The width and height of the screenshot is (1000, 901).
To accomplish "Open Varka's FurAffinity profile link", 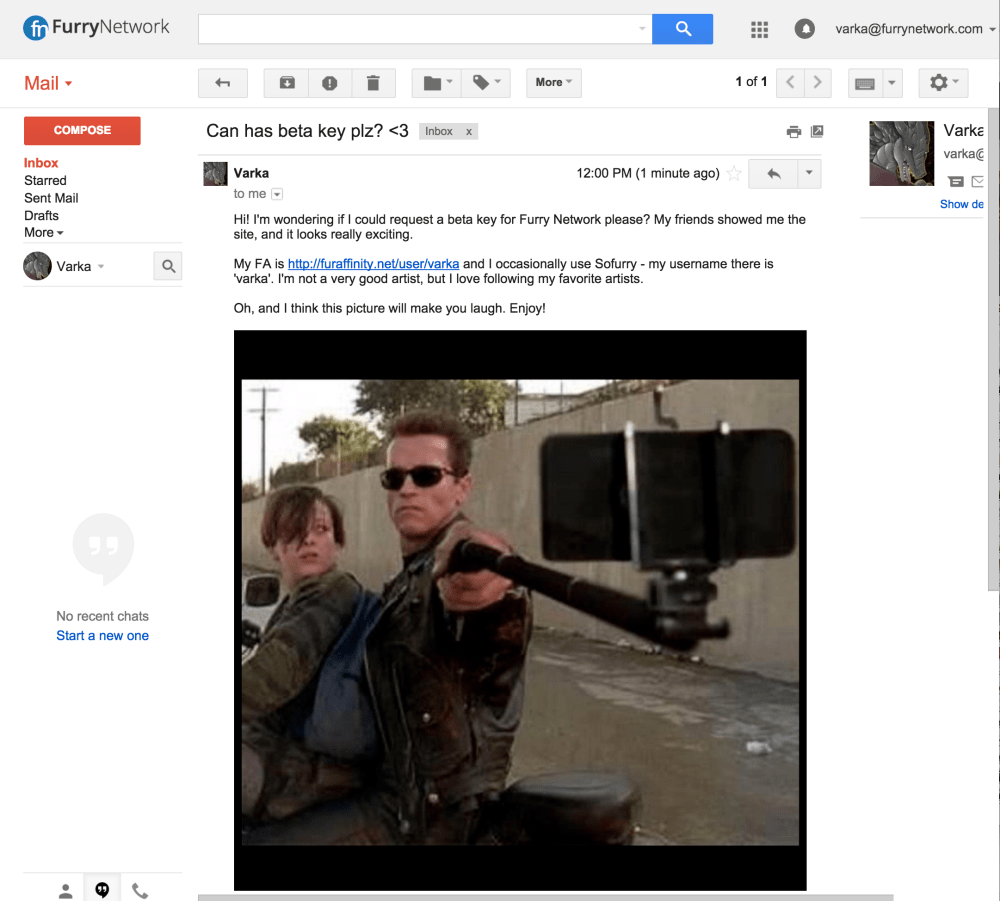I will click(x=372, y=263).
